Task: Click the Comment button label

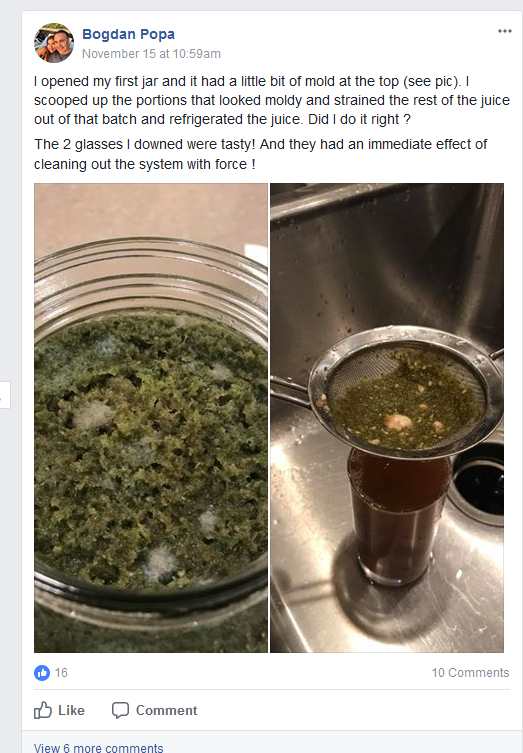Action: pos(166,710)
